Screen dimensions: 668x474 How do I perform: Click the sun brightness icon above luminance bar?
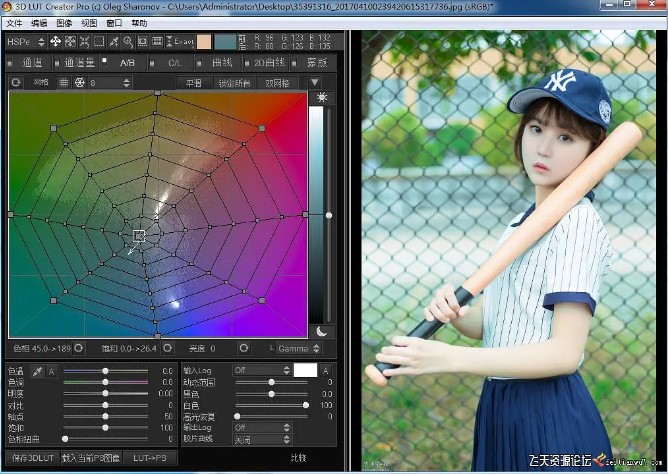[x=322, y=98]
